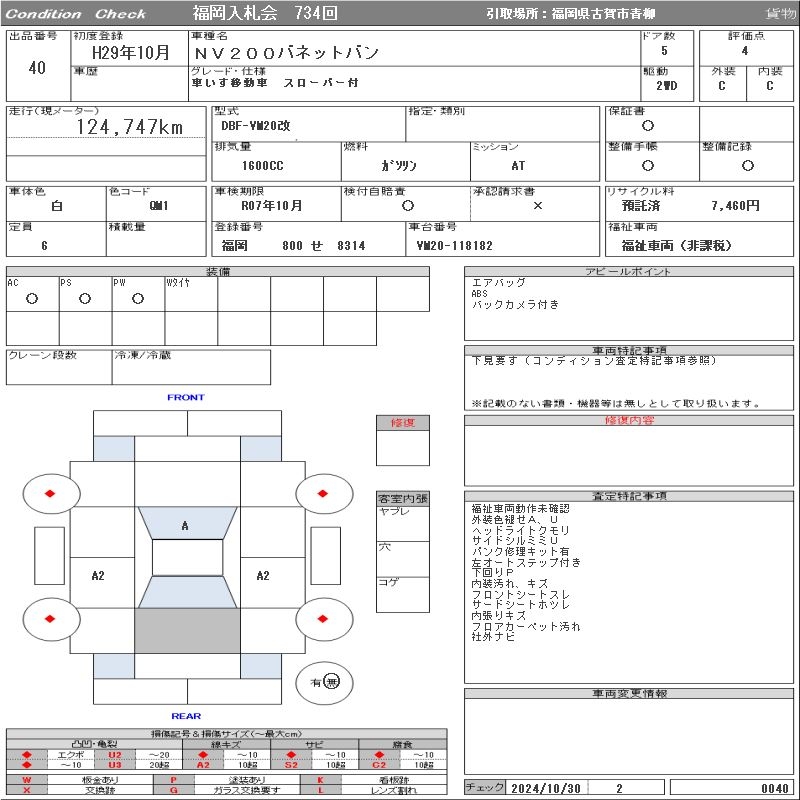Click the inspection expiry R07年10月
Screen dimensions: 800x800
pos(271,206)
